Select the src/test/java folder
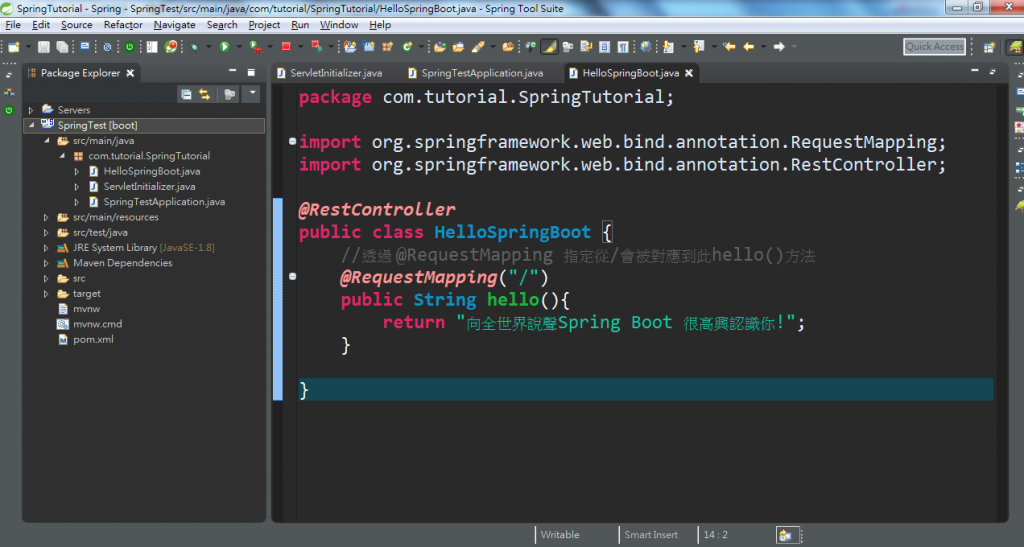The width and height of the screenshot is (1024, 547). [x=100, y=232]
